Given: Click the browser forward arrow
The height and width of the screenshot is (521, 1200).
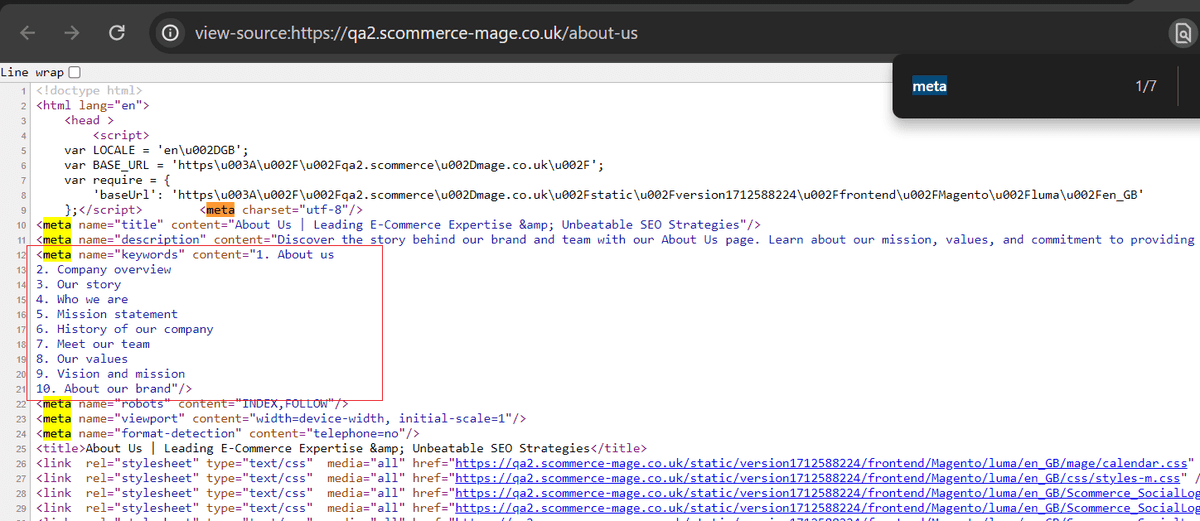Looking at the screenshot, I should click(x=73, y=33).
